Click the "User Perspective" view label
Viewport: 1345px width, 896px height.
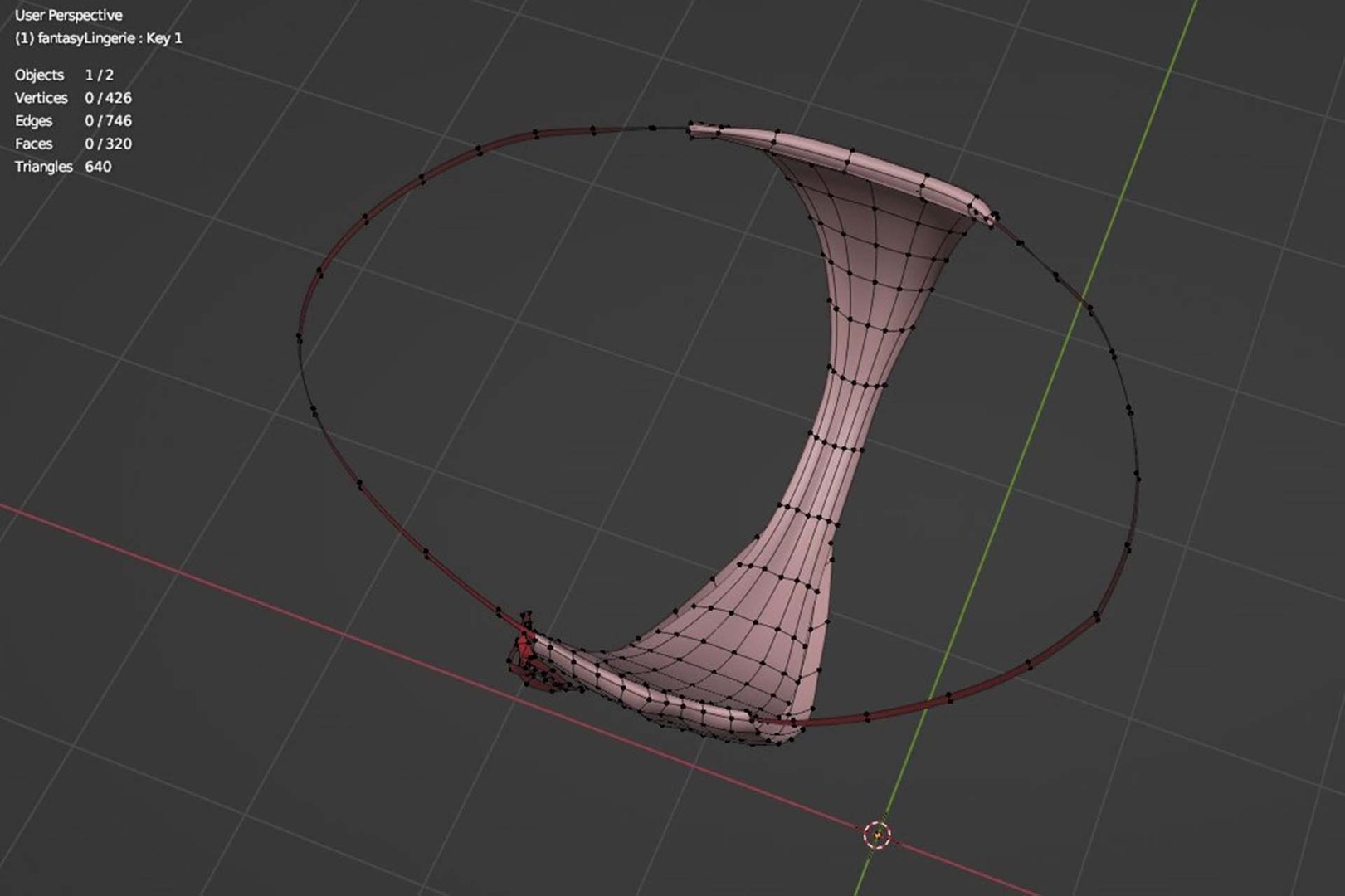click(x=68, y=15)
